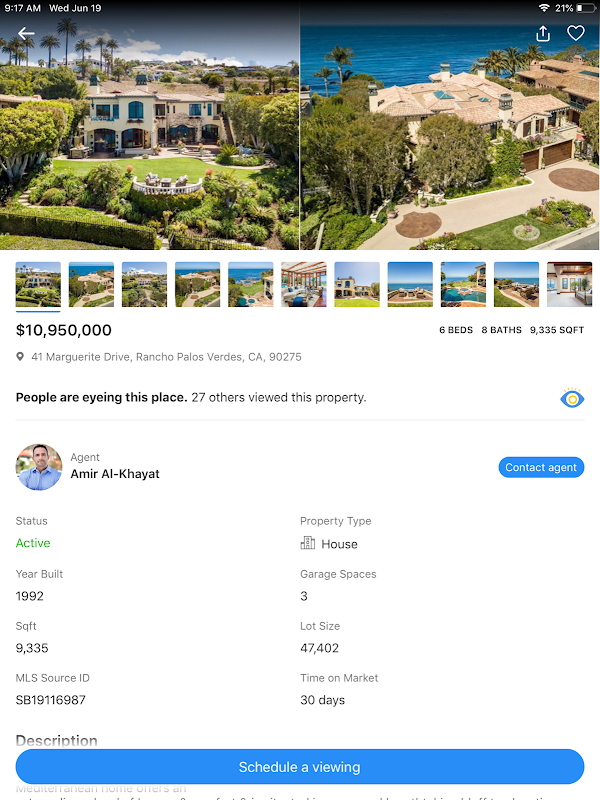Tap the battery indicator in status bar
This screenshot has height=800, width=600.
586,8
